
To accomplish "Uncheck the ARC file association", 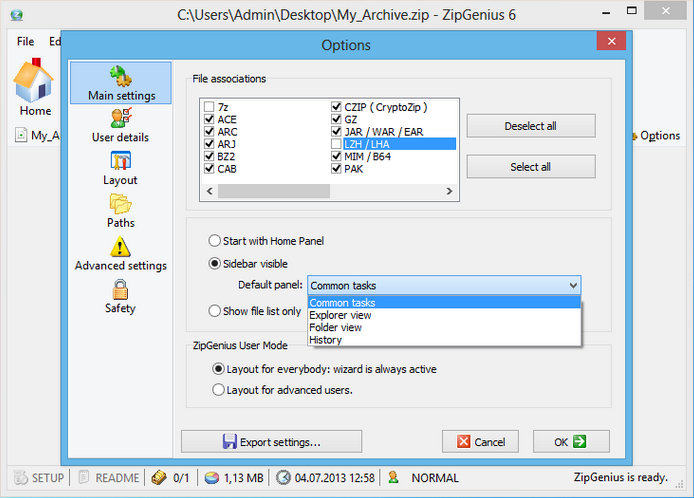I will point(209,131).
